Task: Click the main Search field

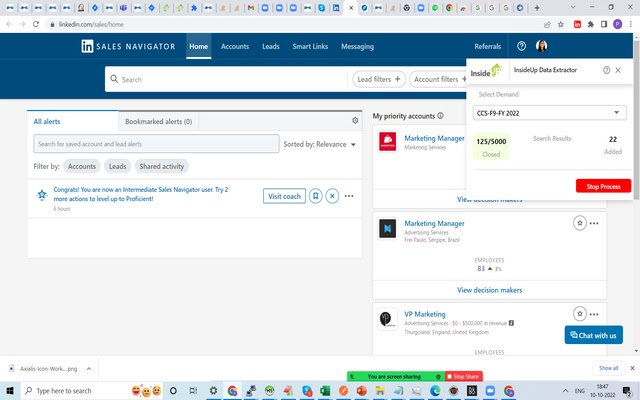Action: click(227, 79)
